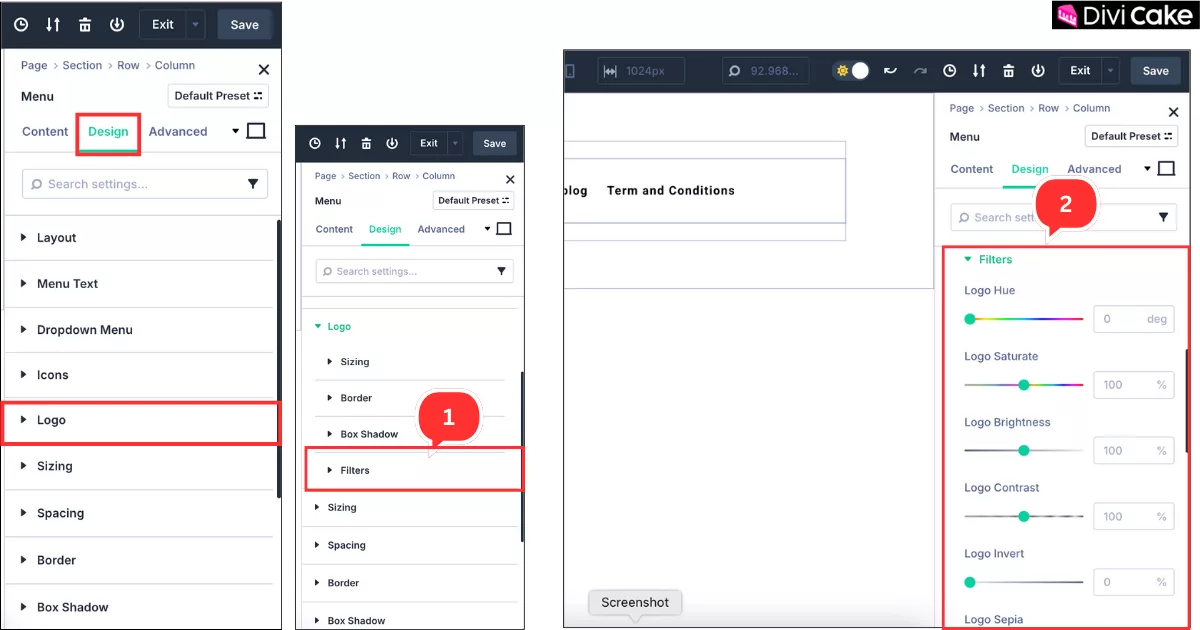Click portability arrows icon in right window

979,71
